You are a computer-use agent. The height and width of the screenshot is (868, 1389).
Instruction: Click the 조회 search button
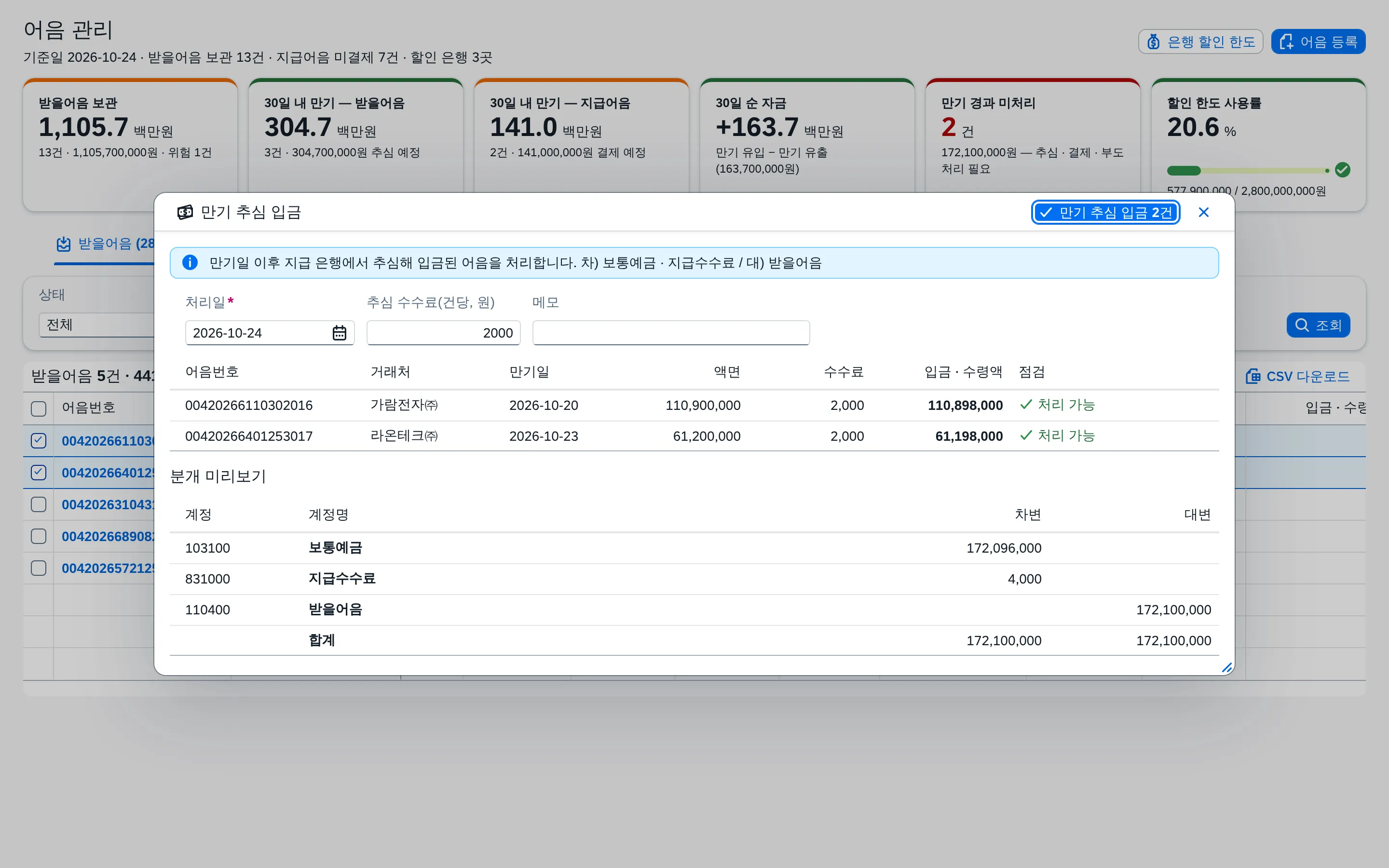click(x=1318, y=325)
